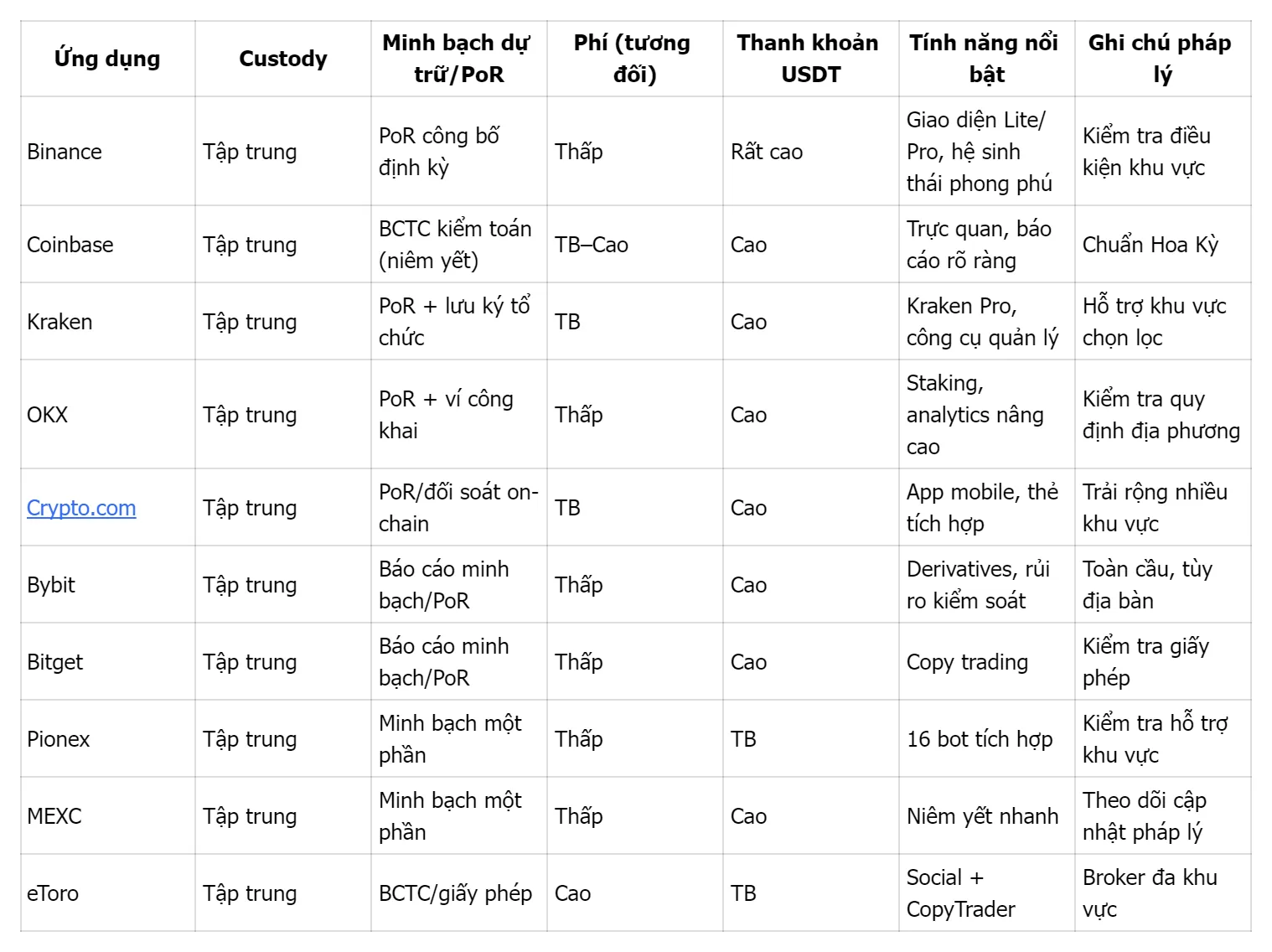The image size is (1272, 952).
Task: Open the Crypto.com link
Action: coord(81,508)
